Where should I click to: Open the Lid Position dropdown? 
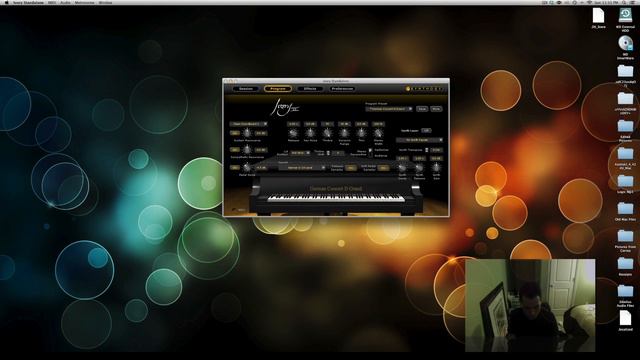pyautogui.click(x=300, y=153)
